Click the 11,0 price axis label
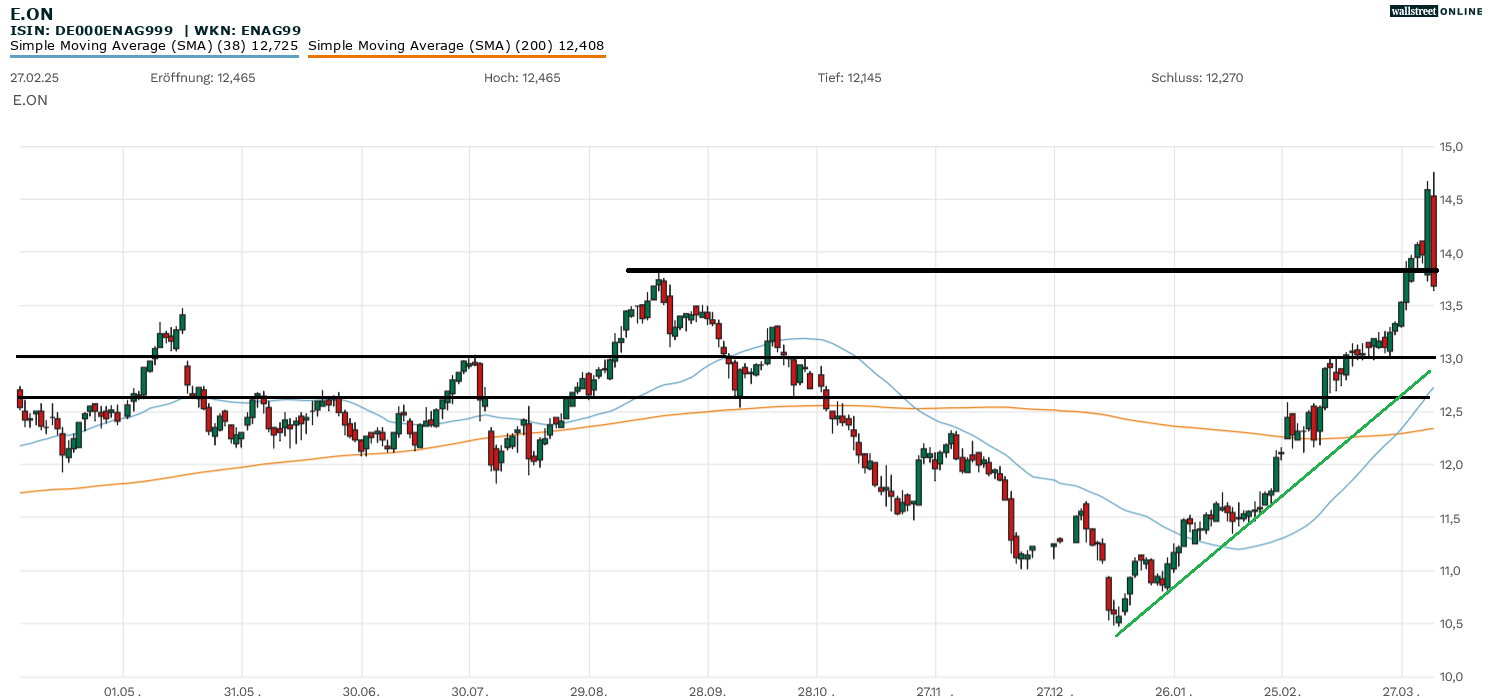The width and height of the screenshot is (1490, 698). coord(1449,571)
